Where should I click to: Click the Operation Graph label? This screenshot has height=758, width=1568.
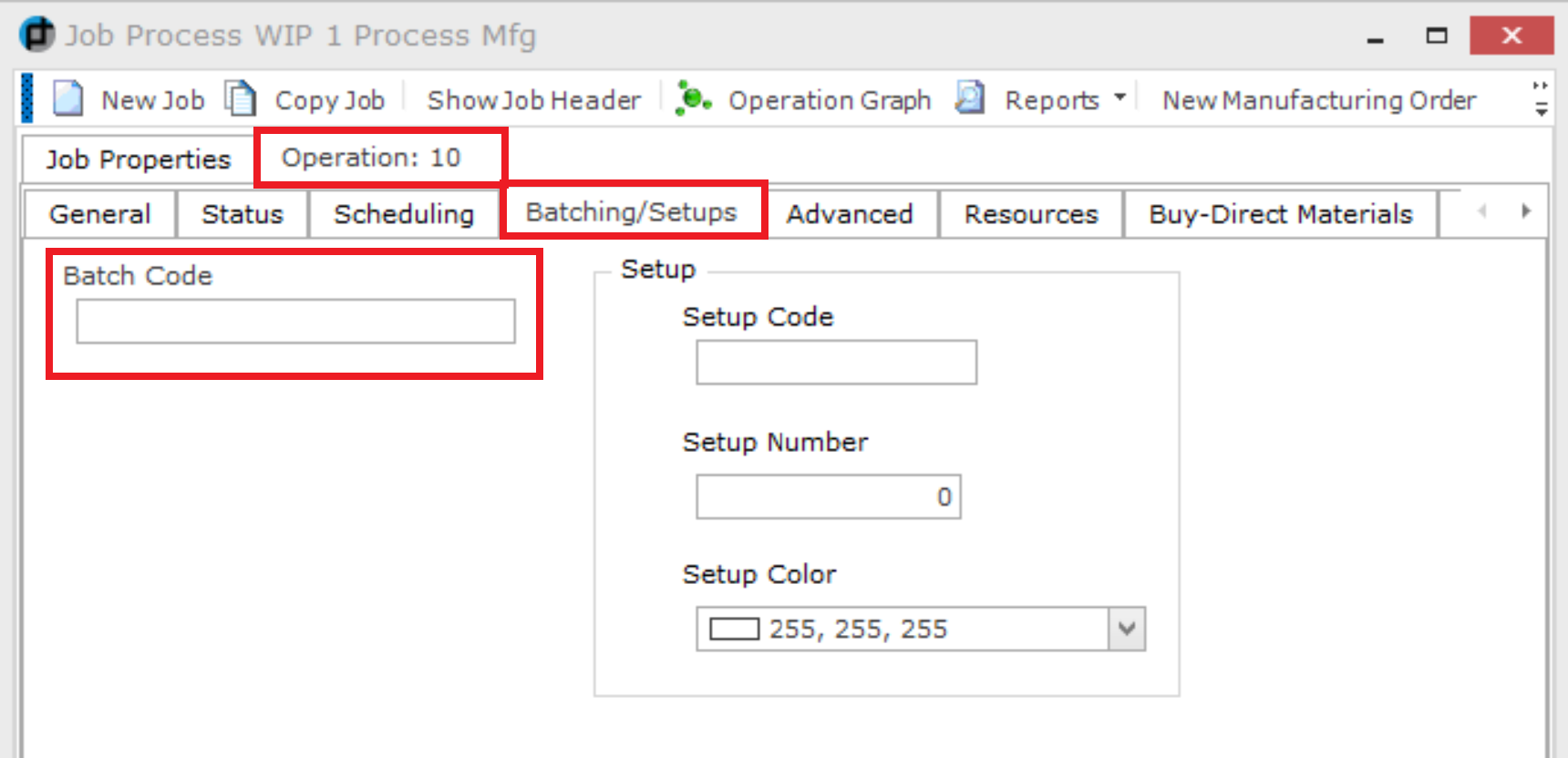pyautogui.click(x=830, y=100)
